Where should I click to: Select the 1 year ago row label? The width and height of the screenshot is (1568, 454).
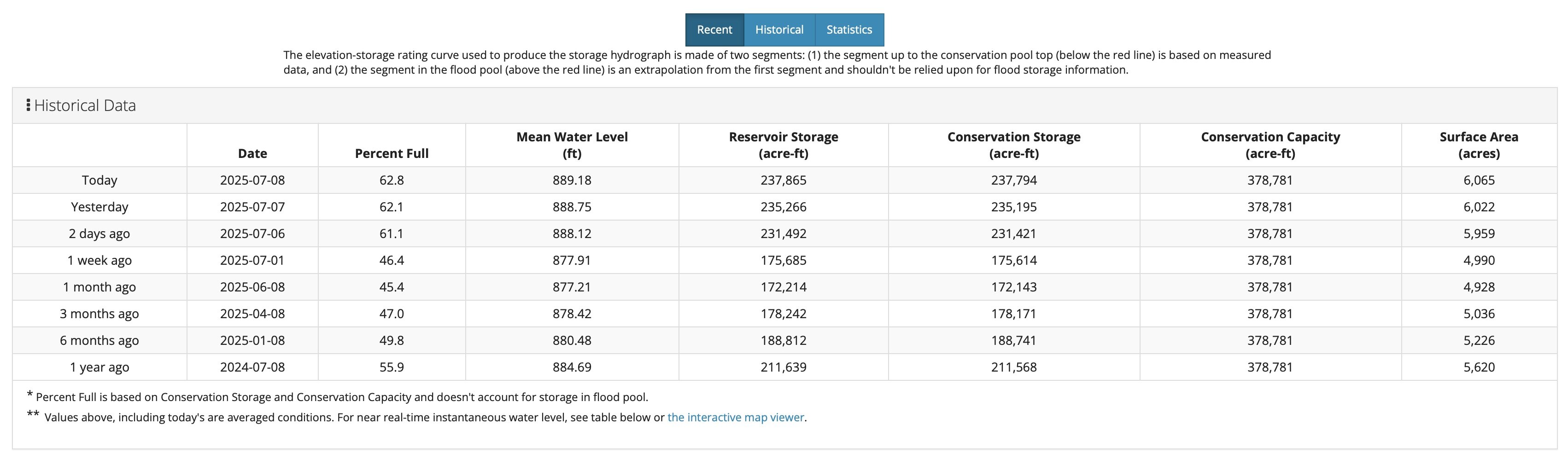(99, 367)
